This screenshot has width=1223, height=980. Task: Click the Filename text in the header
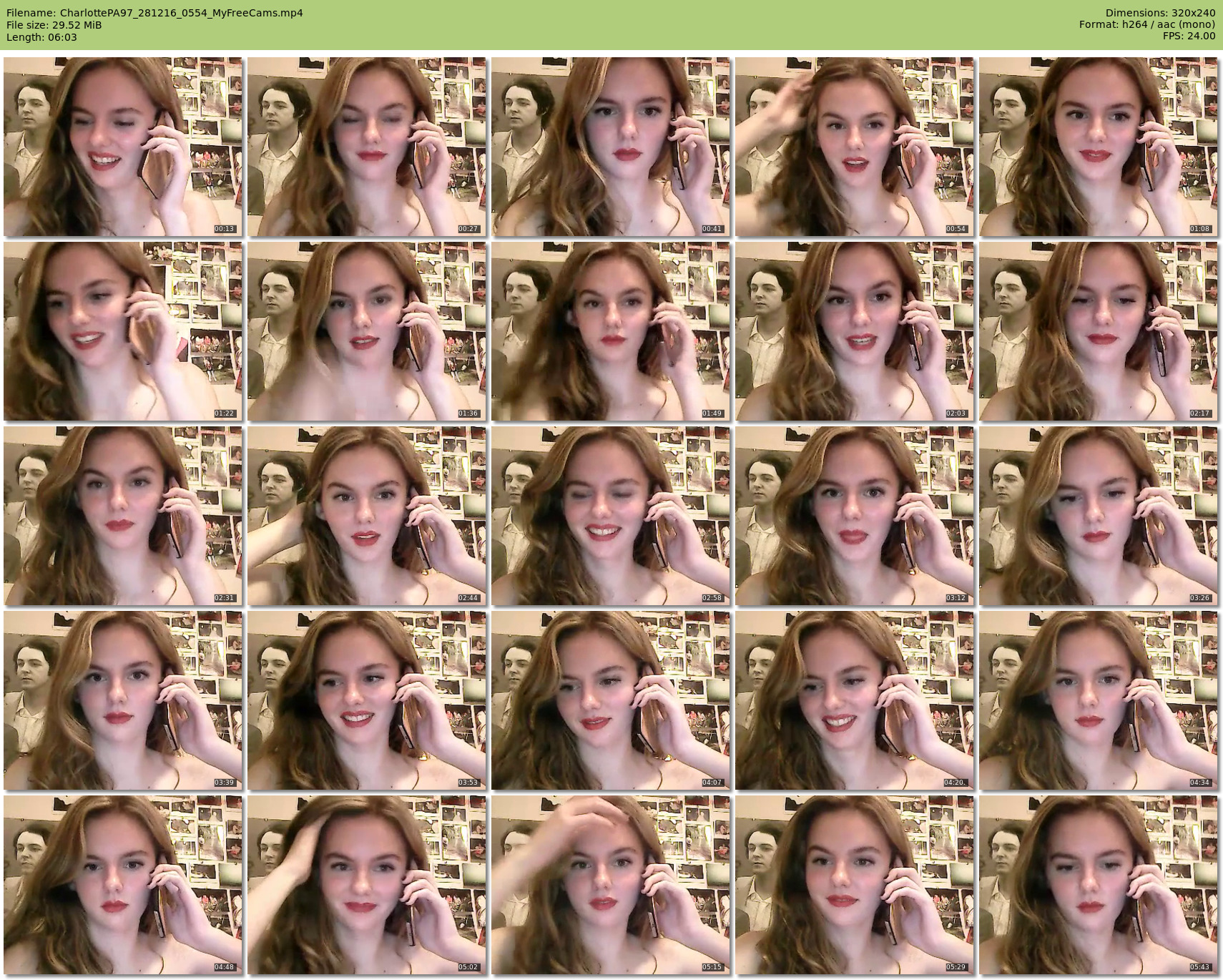point(154,13)
